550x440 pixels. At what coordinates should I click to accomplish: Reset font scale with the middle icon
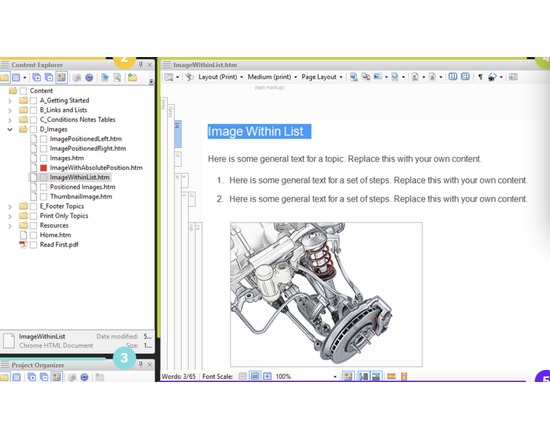(x=255, y=376)
